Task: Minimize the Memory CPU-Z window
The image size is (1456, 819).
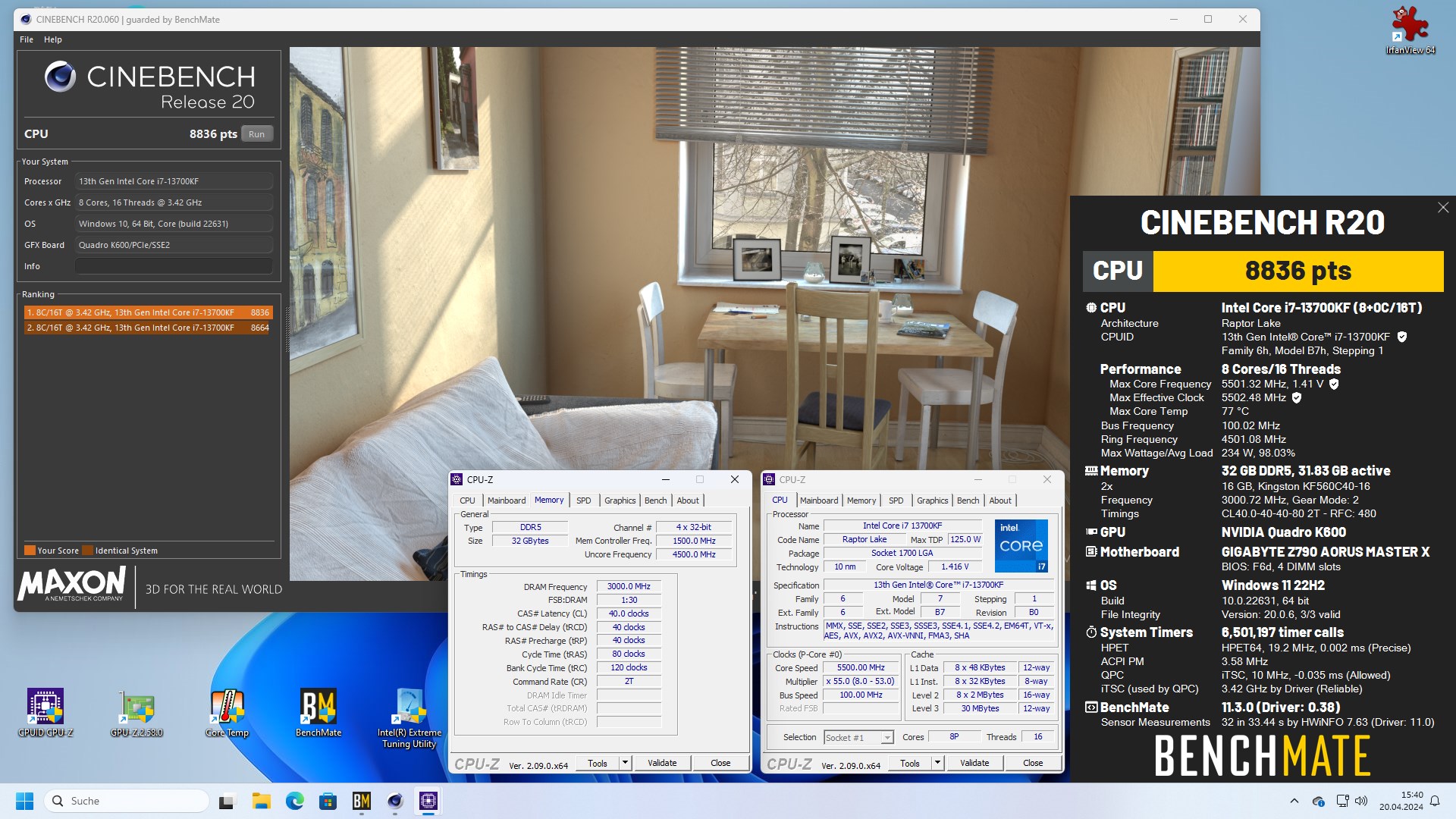Action: (665, 479)
